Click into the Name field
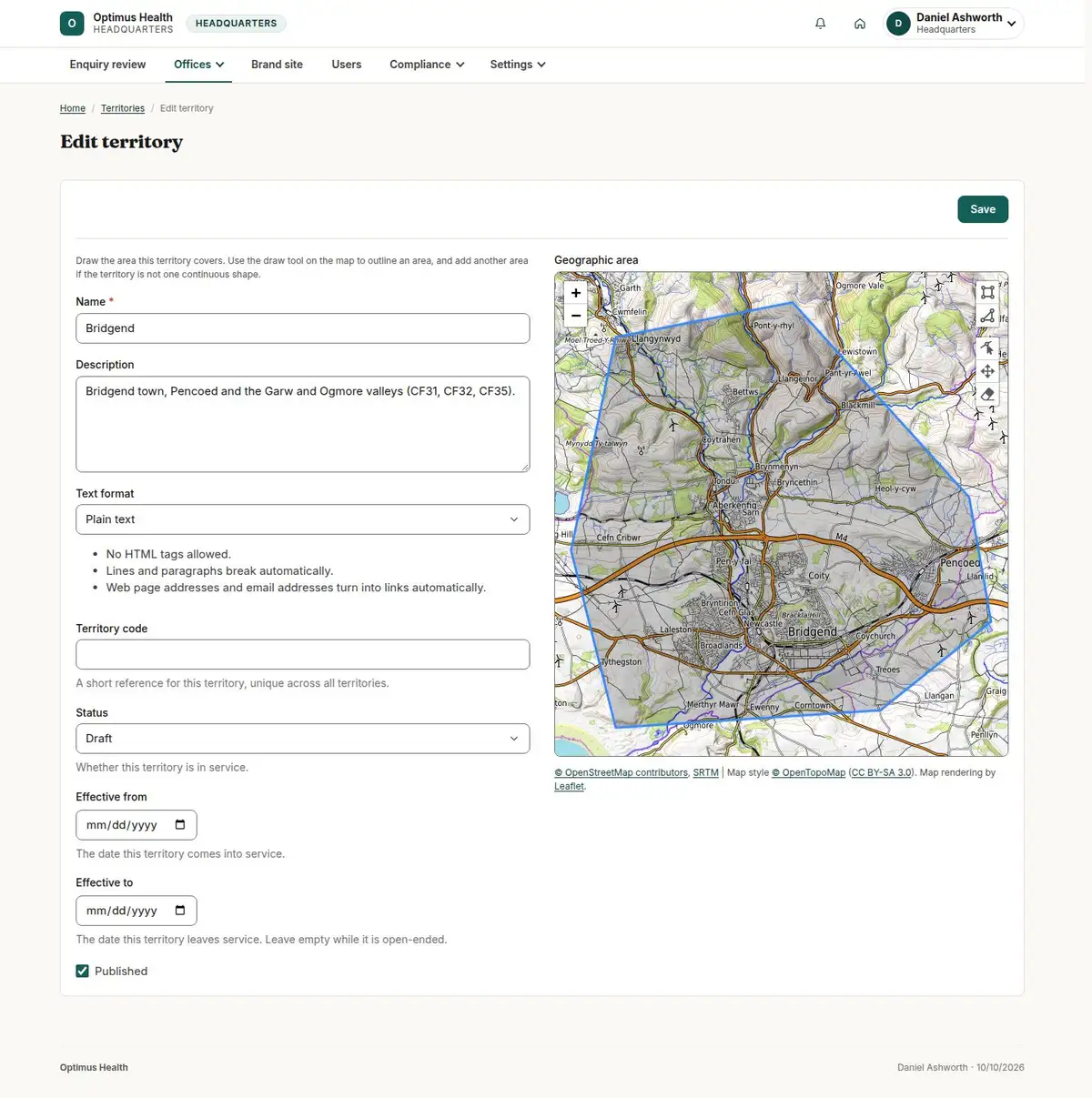Image resolution: width=1092 pixels, height=1098 pixels. point(303,328)
